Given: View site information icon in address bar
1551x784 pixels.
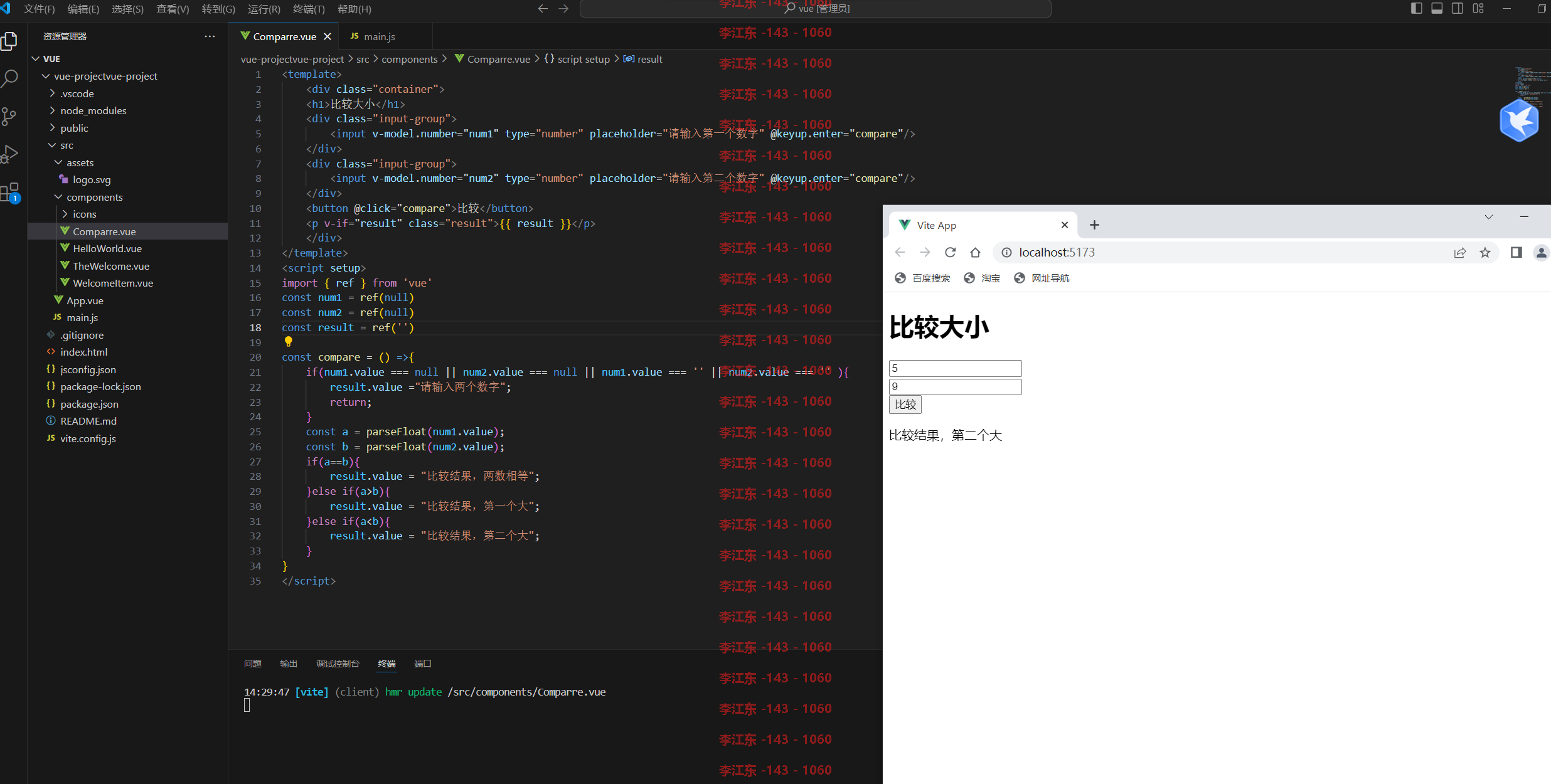Looking at the screenshot, I should point(1006,252).
